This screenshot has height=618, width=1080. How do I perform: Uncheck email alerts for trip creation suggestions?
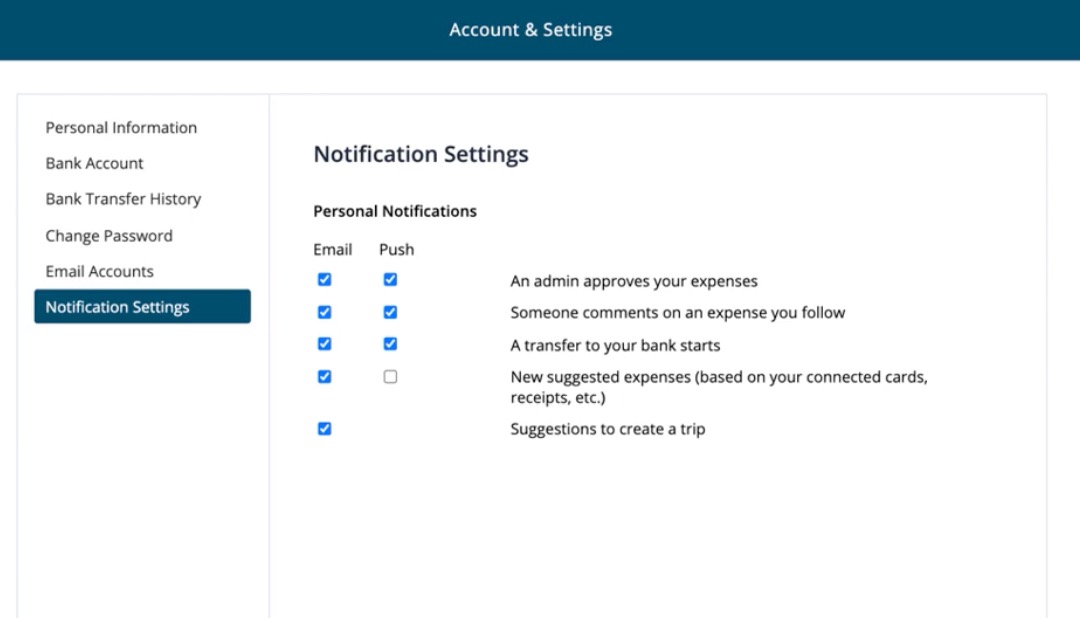pos(324,428)
